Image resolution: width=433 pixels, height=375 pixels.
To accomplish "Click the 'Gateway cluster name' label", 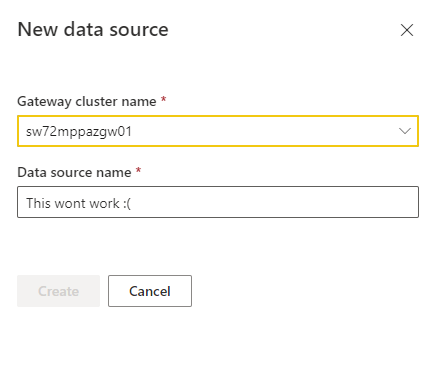I will pos(87,101).
